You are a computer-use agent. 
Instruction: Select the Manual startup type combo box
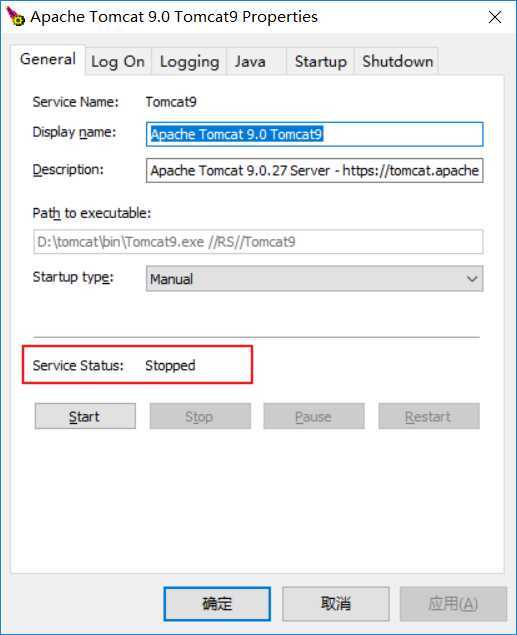(x=315, y=279)
